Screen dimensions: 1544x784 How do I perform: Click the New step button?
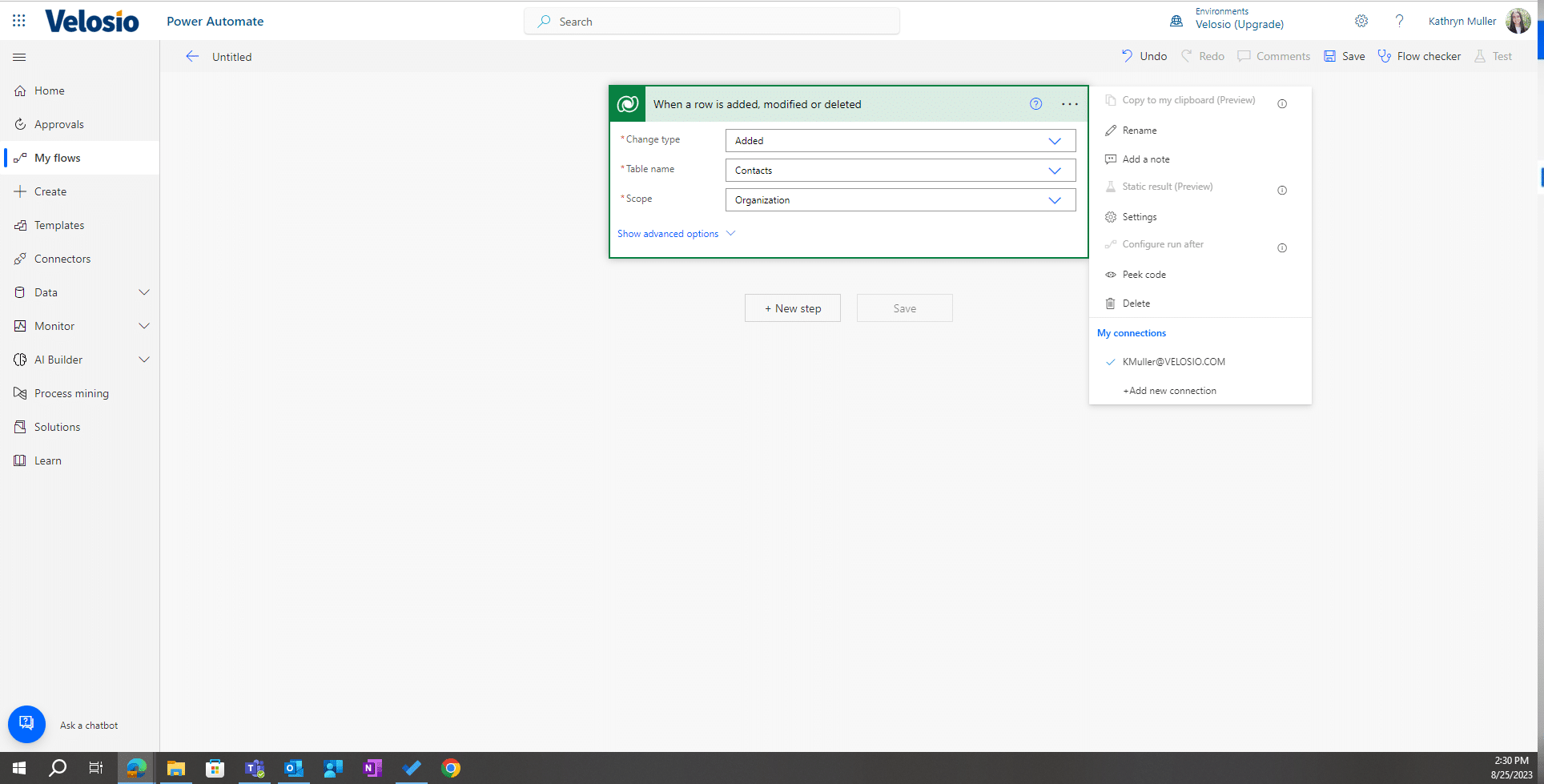(x=792, y=308)
